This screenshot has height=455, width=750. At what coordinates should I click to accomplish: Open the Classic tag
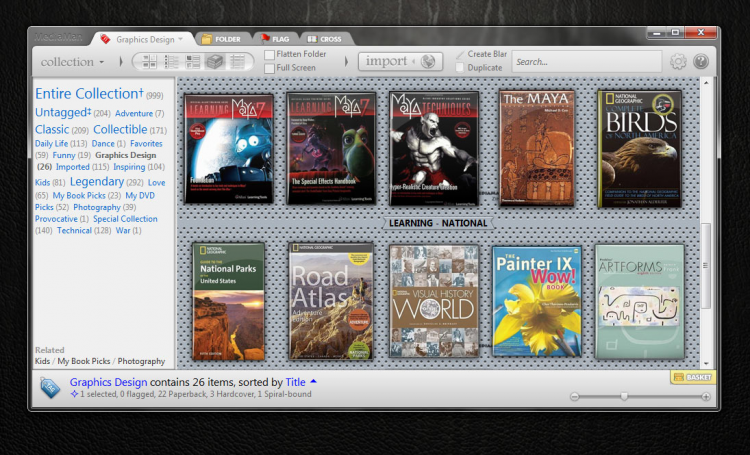(52, 130)
